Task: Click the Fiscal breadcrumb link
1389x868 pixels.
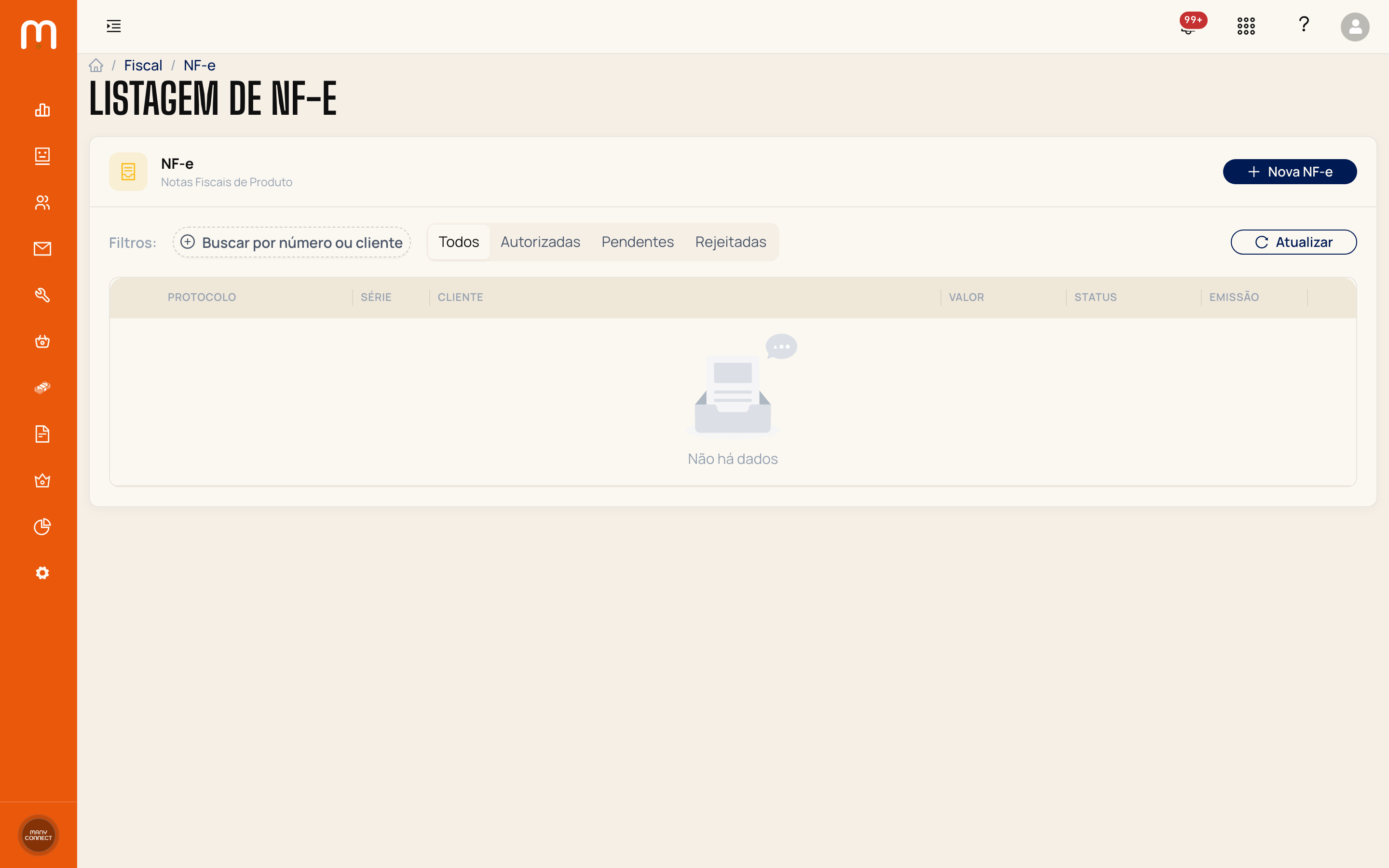Action: click(x=143, y=66)
